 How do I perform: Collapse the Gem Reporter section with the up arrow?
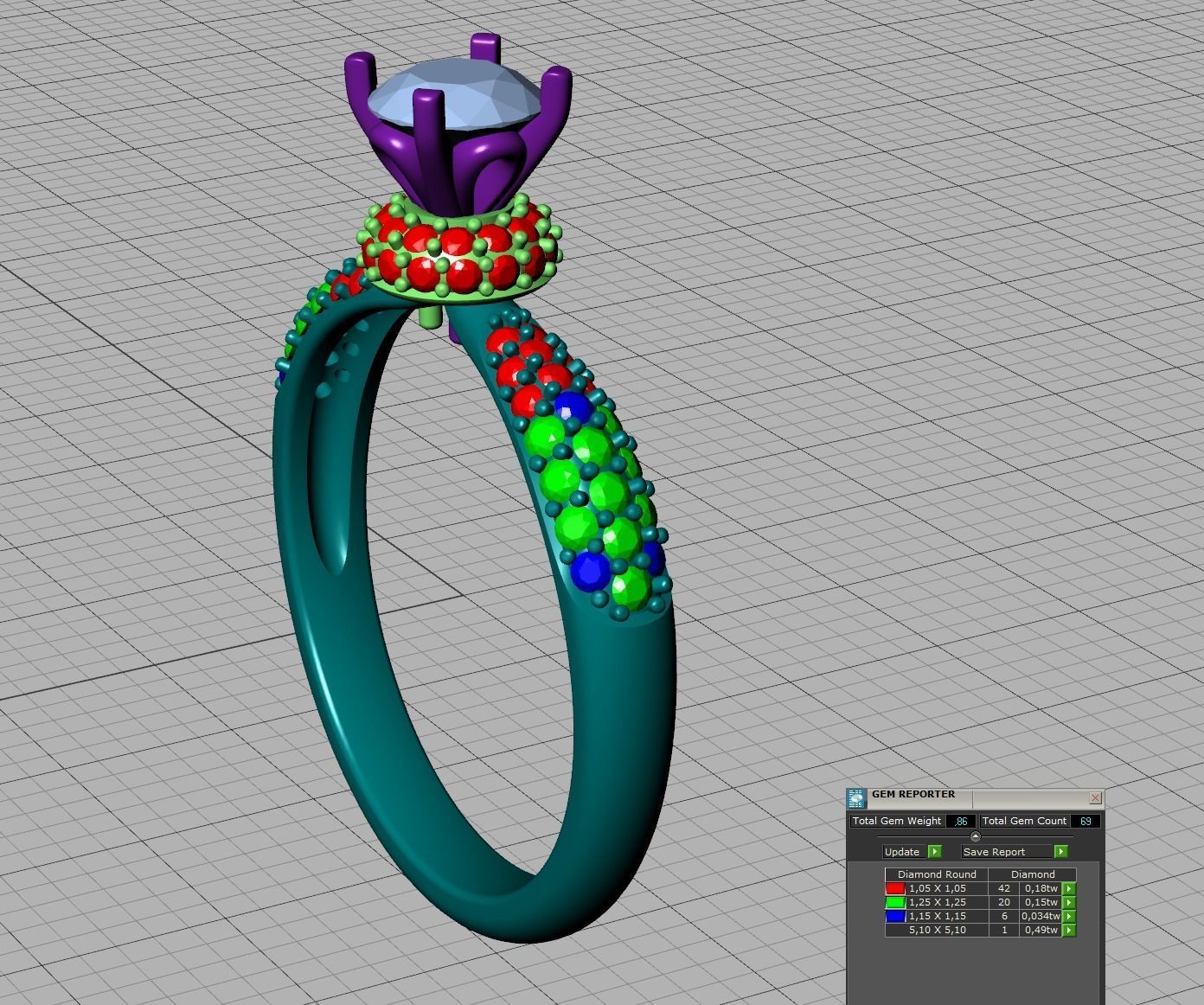tap(976, 836)
